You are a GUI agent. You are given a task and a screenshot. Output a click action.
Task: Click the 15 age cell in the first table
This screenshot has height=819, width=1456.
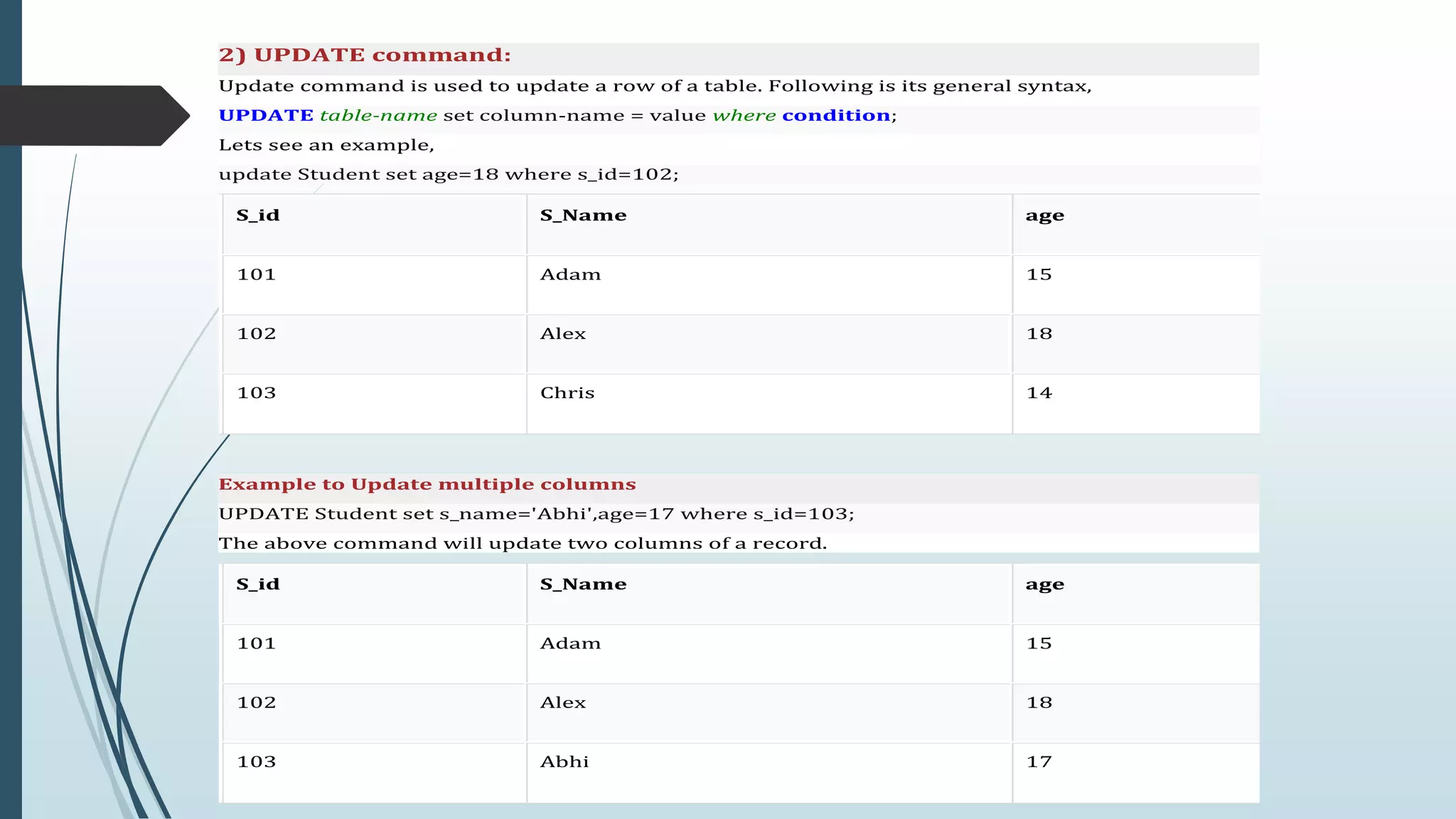pos(1136,285)
